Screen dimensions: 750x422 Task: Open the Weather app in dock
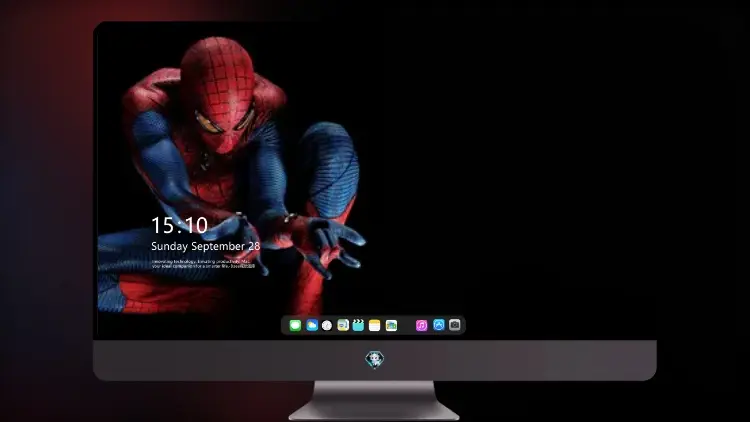click(x=311, y=325)
